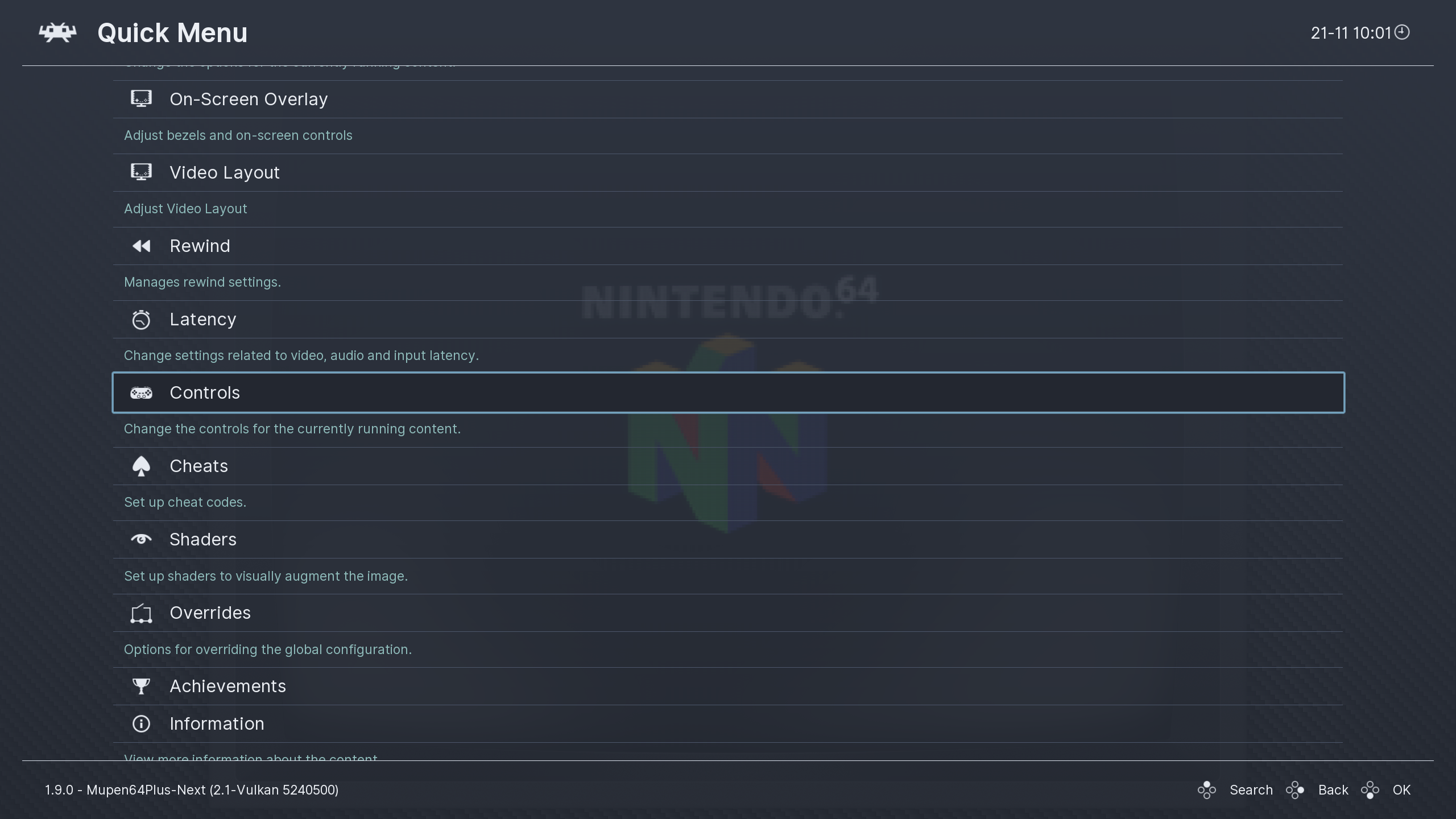Viewport: 1456px width, 819px height.
Task: Click the 'Manages rewind settings.' description
Action: (x=202, y=282)
